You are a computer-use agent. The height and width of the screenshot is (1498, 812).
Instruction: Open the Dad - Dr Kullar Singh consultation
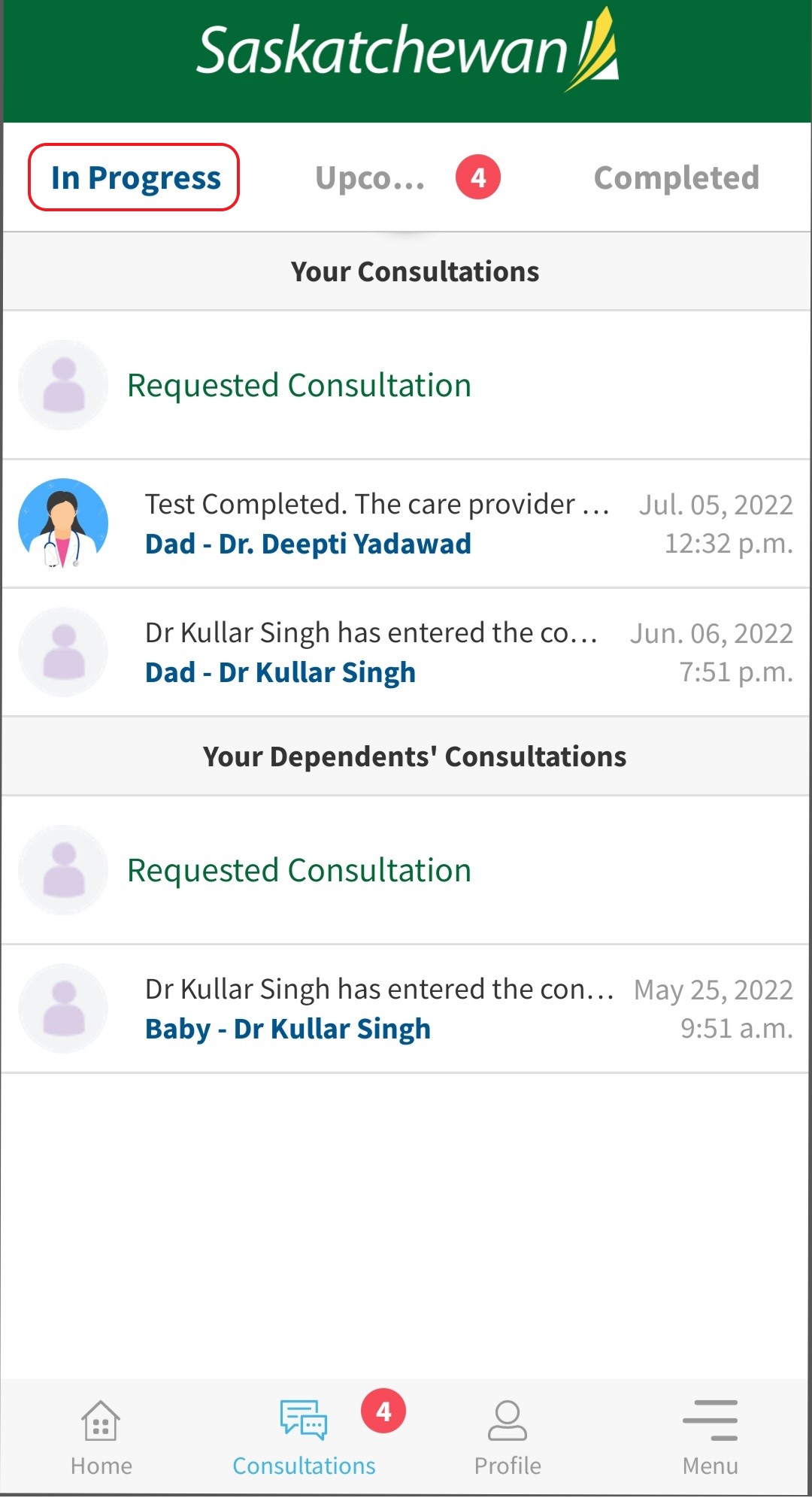tap(280, 672)
